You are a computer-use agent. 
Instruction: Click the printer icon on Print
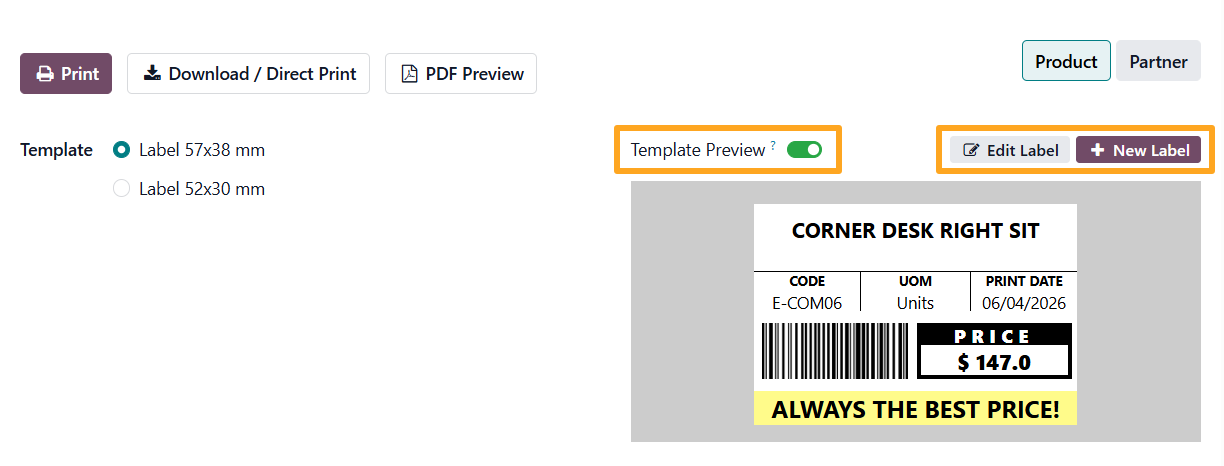click(44, 74)
